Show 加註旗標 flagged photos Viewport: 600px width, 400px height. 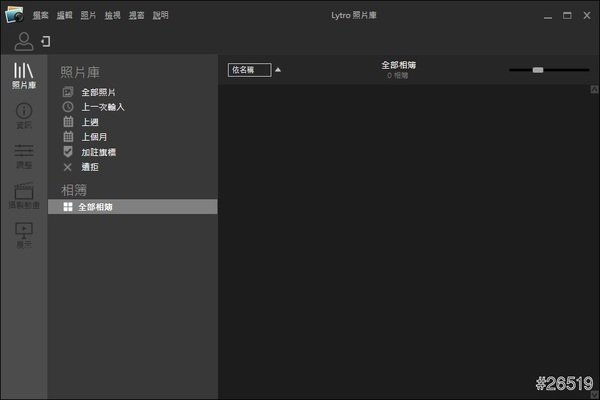[x=98, y=152]
